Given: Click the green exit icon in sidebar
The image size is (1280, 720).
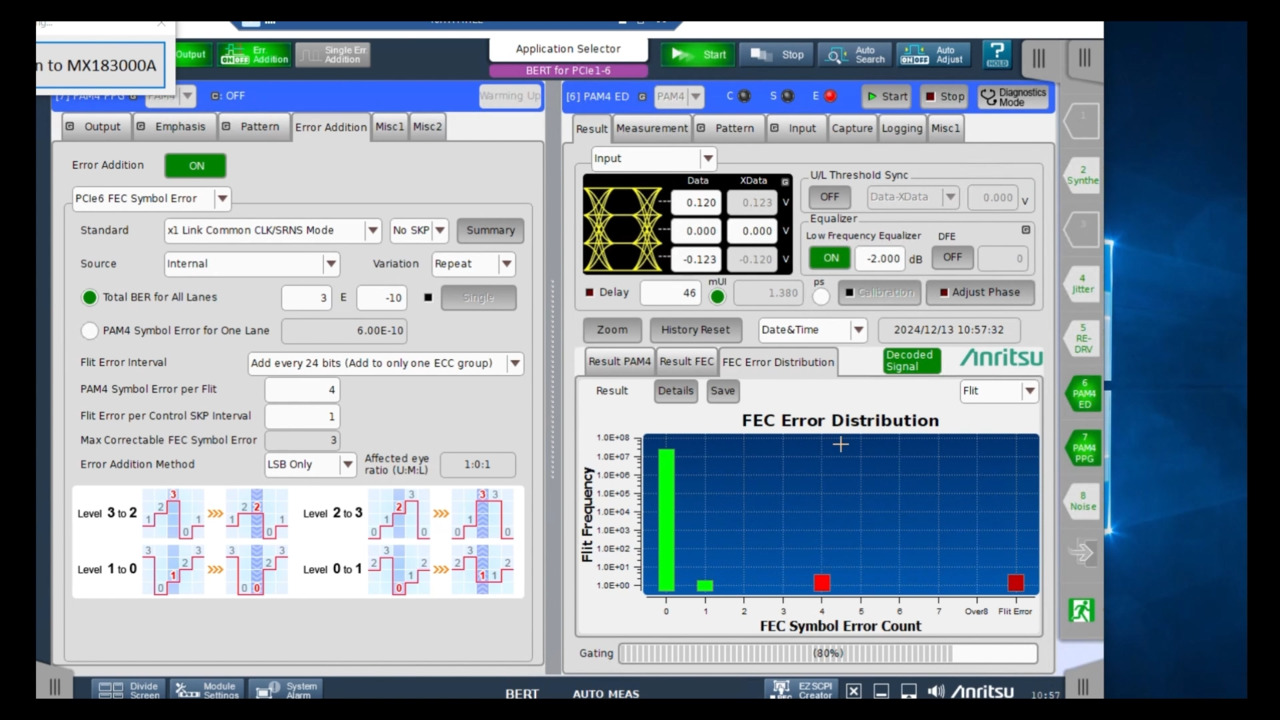Looking at the screenshot, I should coord(1081,609).
